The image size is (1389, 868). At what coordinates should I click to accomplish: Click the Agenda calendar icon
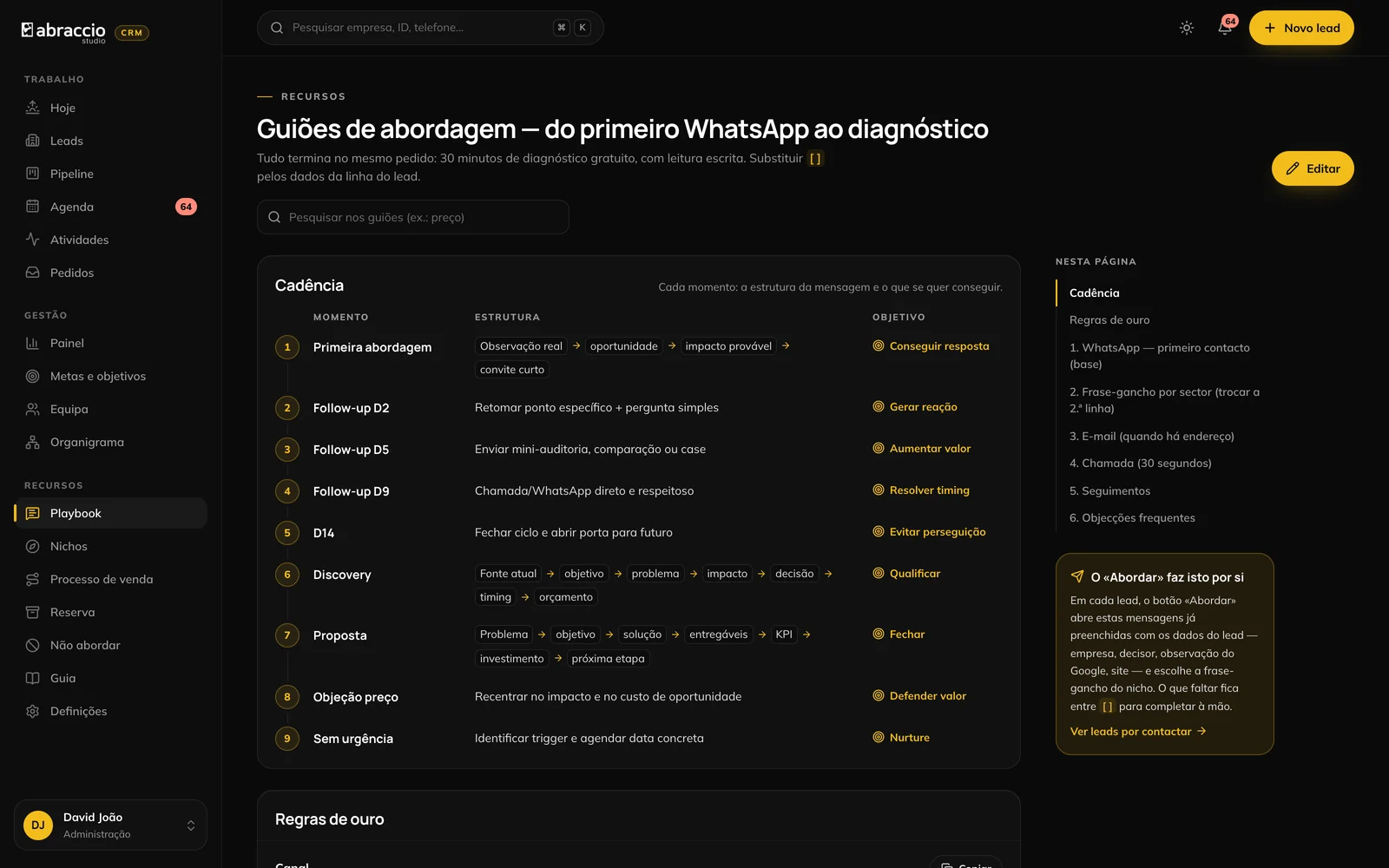pos(33,207)
